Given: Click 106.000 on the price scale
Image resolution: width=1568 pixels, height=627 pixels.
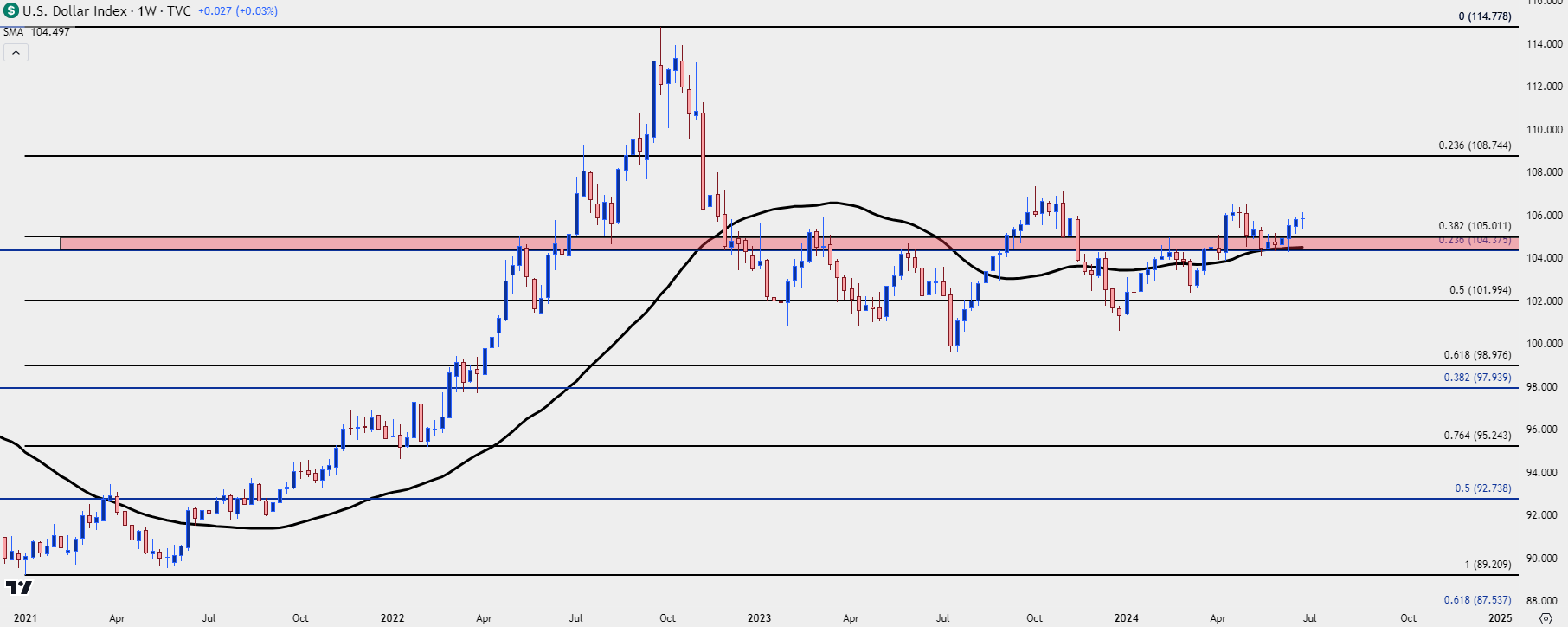Looking at the screenshot, I should [1545, 216].
